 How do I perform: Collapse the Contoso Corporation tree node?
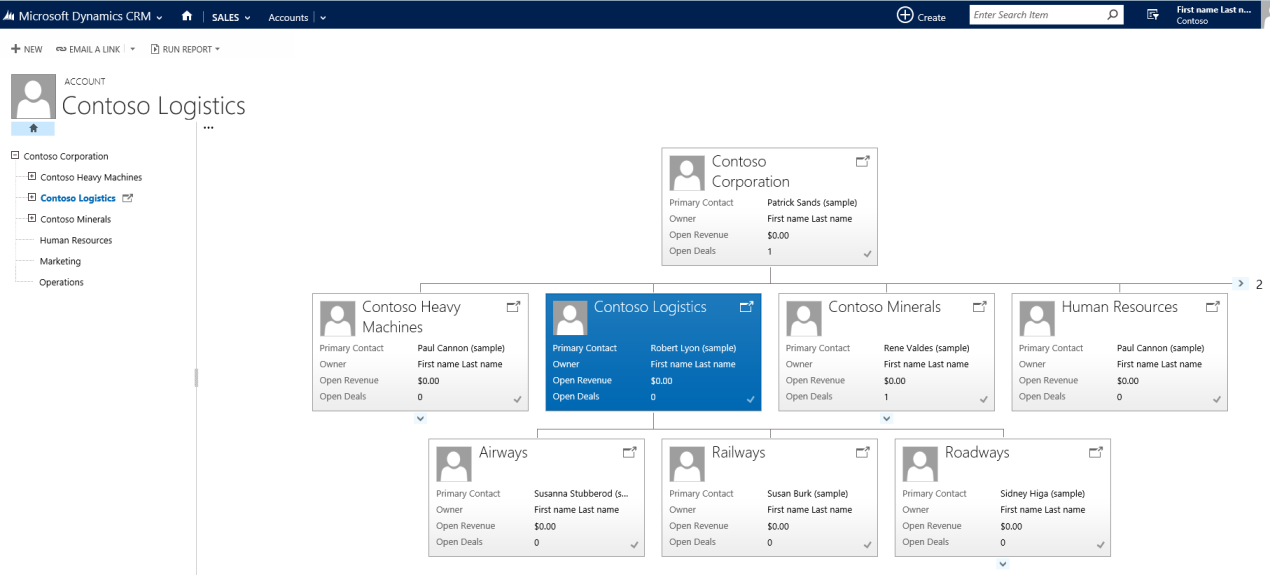[15, 156]
